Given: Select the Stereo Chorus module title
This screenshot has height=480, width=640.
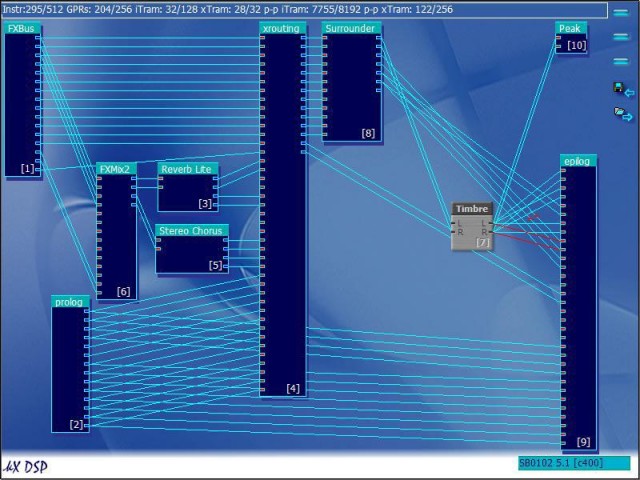Looking at the screenshot, I should 192,231.
